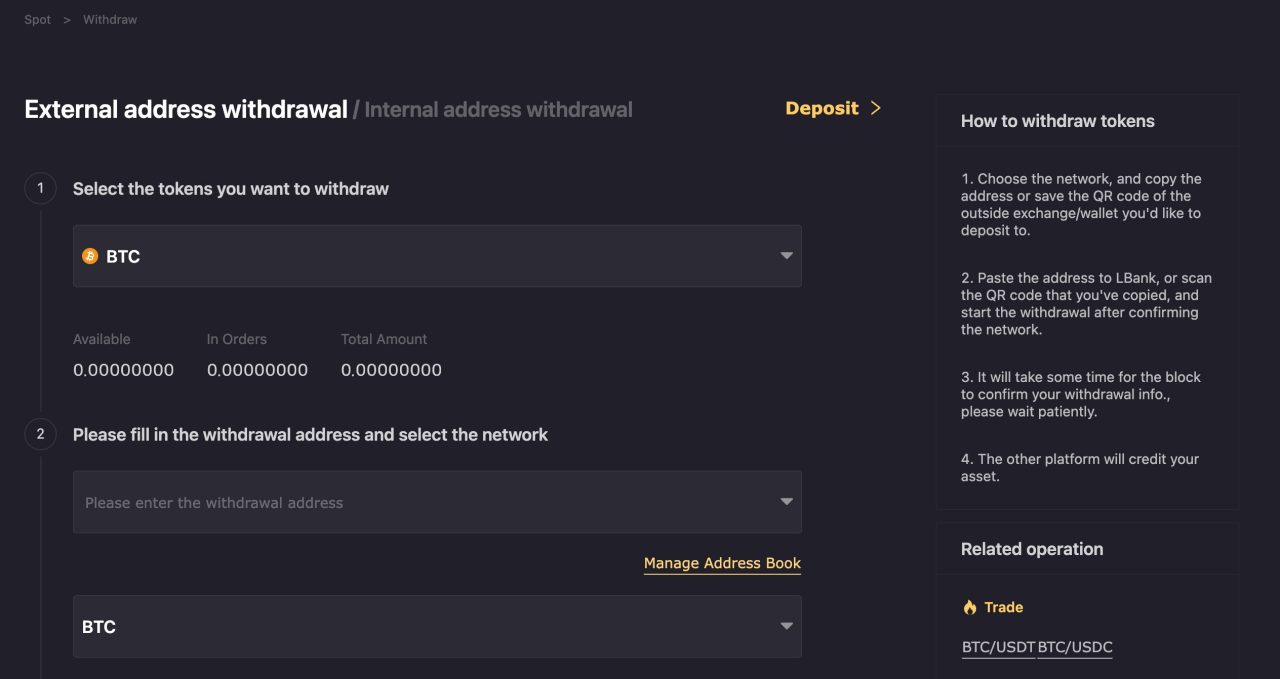Click the '4. The other platform will credit' instruction
The width and height of the screenshot is (1280, 679).
(x=1079, y=468)
